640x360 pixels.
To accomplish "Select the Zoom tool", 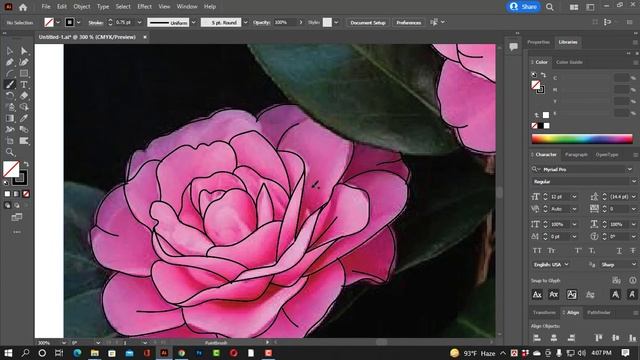I will point(10,152).
